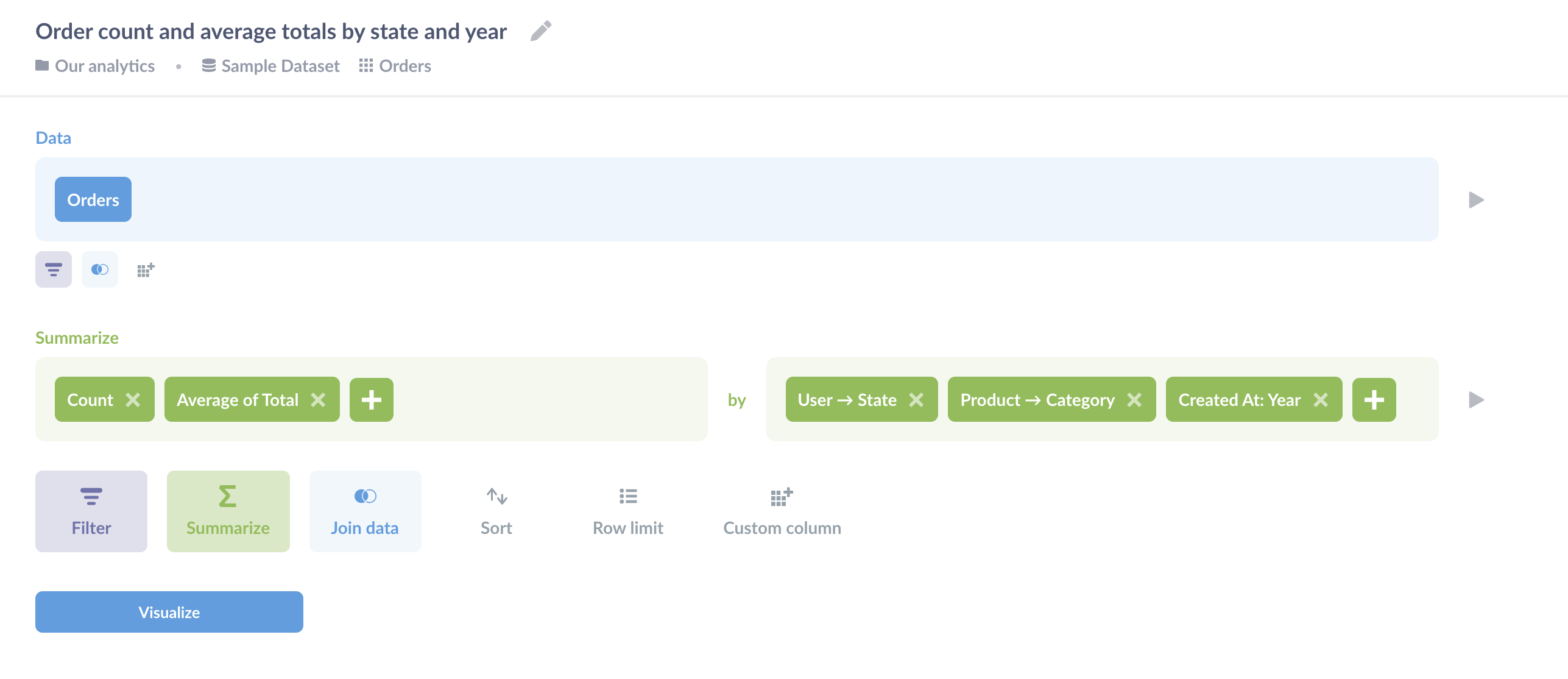Remove the Product → Category grouping

(x=1134, y=400)
